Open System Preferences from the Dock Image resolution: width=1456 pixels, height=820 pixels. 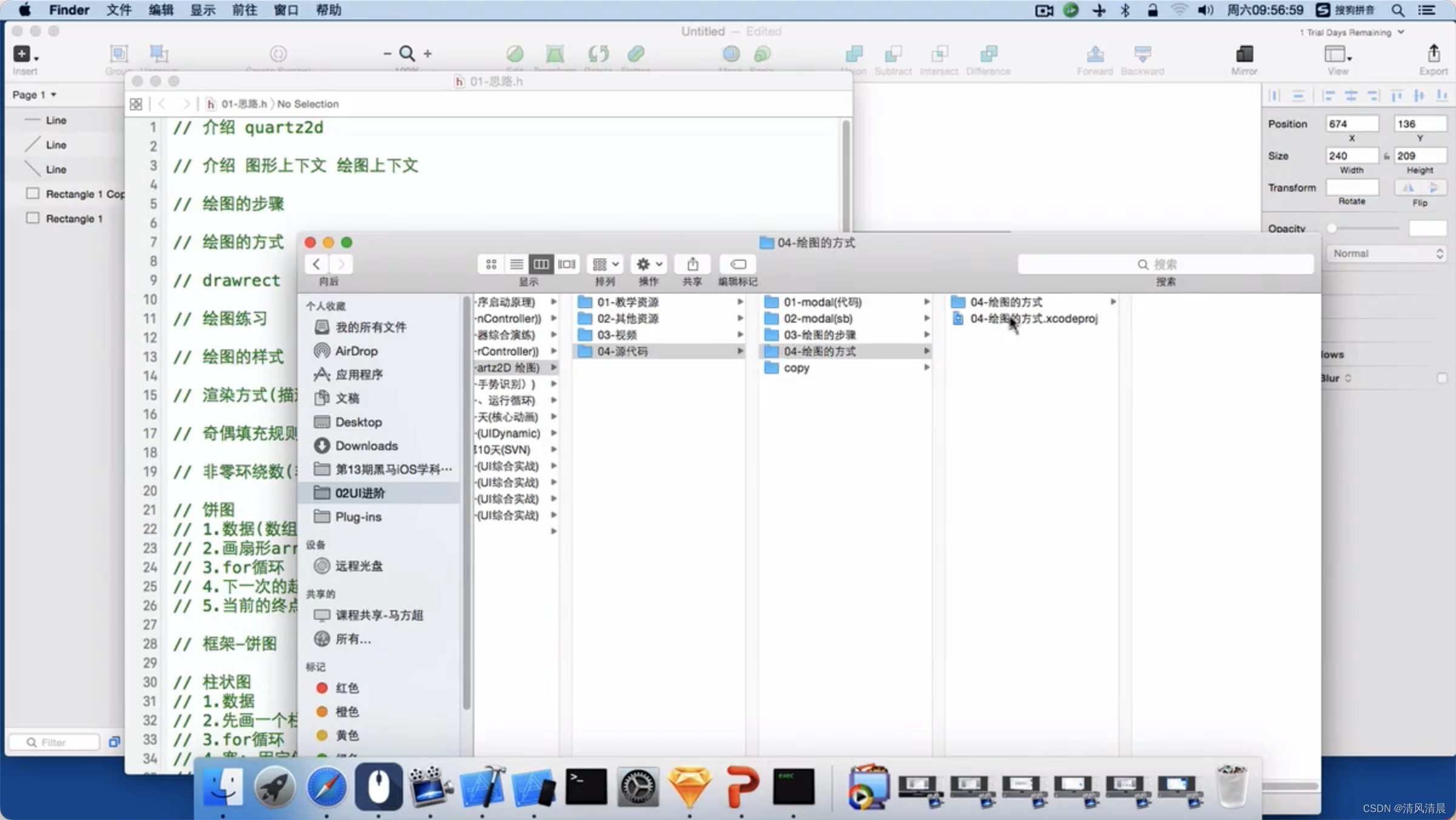pos(638,787)
